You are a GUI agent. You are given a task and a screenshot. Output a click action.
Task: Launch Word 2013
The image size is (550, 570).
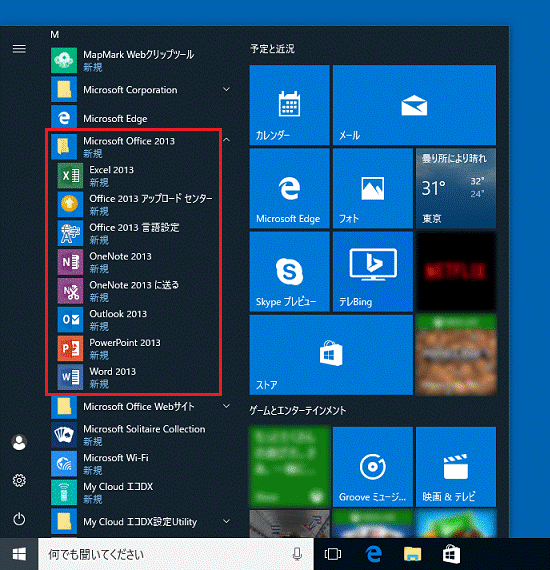tap(138, 377)
